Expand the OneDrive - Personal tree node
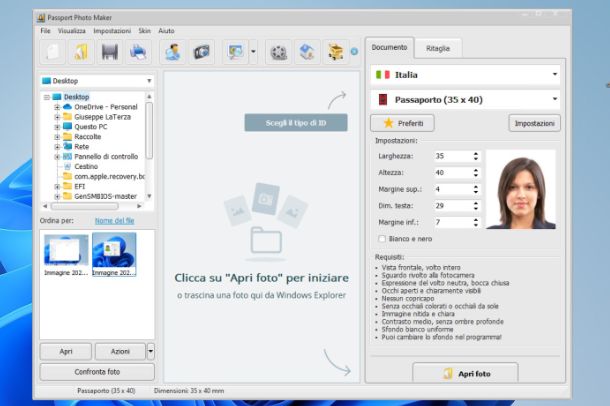The width and height of the screenshot is (610, 406). click(57, 107)
